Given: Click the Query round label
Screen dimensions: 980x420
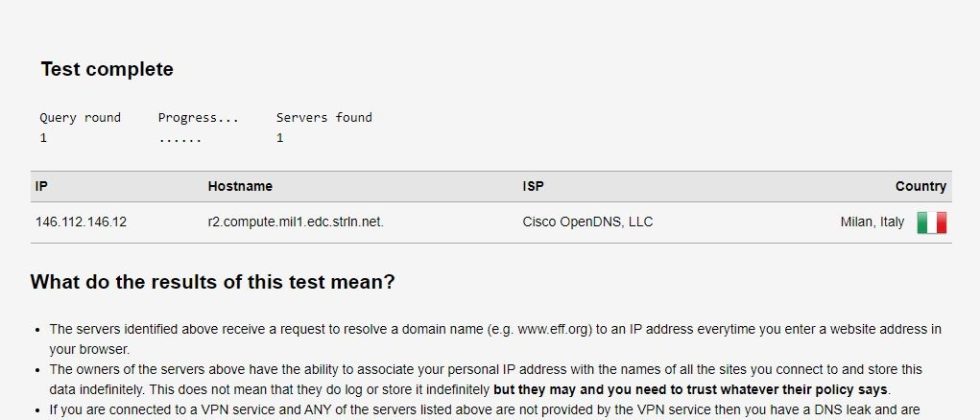Looking at the screenshot, I should tap(80, 117).
